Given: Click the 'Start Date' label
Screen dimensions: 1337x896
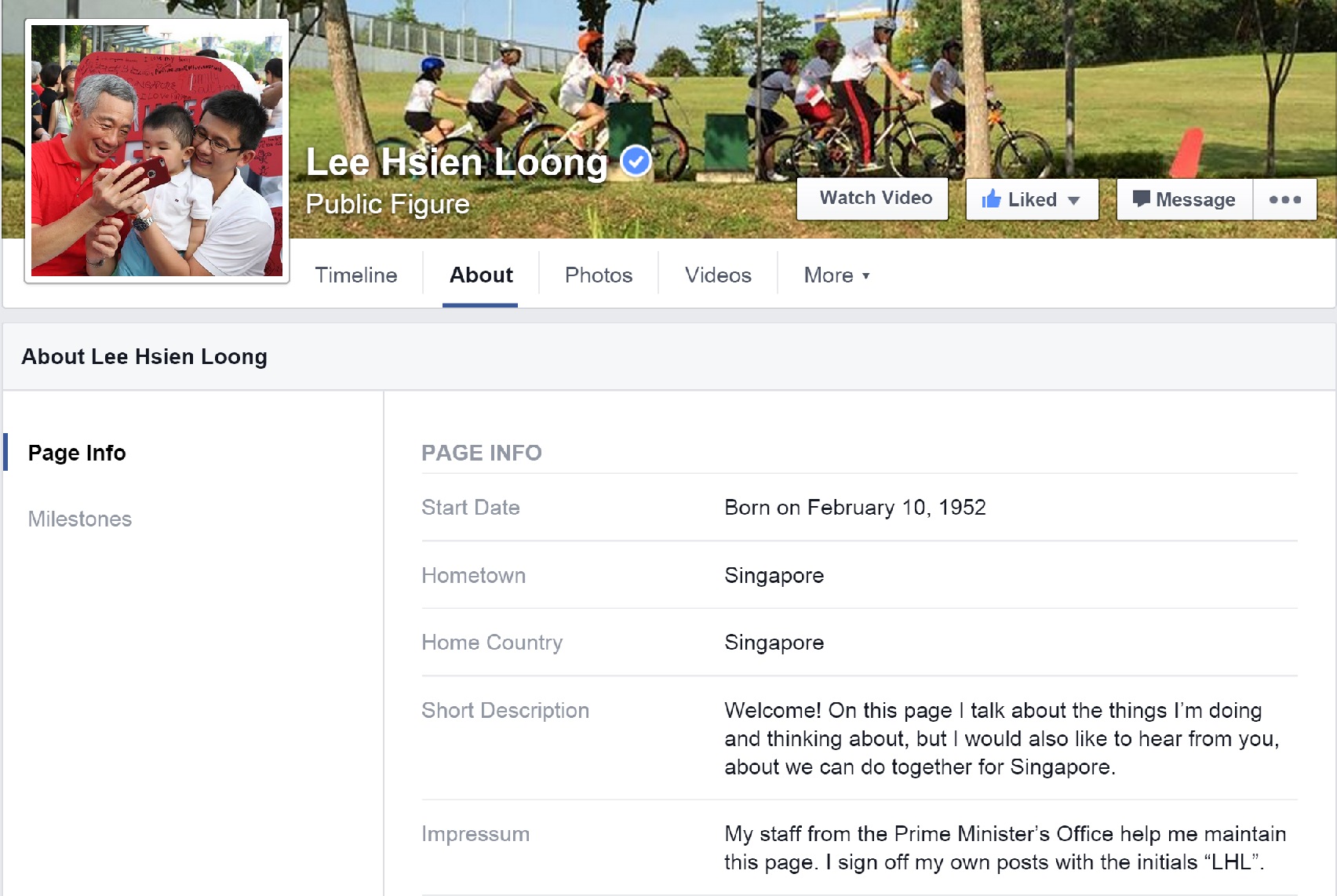Looking at the screenshot, I should (471, 508).
